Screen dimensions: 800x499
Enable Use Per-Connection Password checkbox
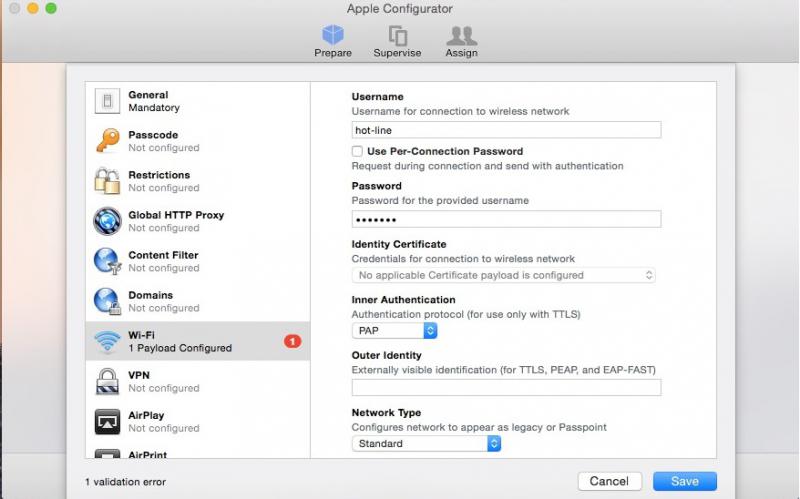click(357, 151)
